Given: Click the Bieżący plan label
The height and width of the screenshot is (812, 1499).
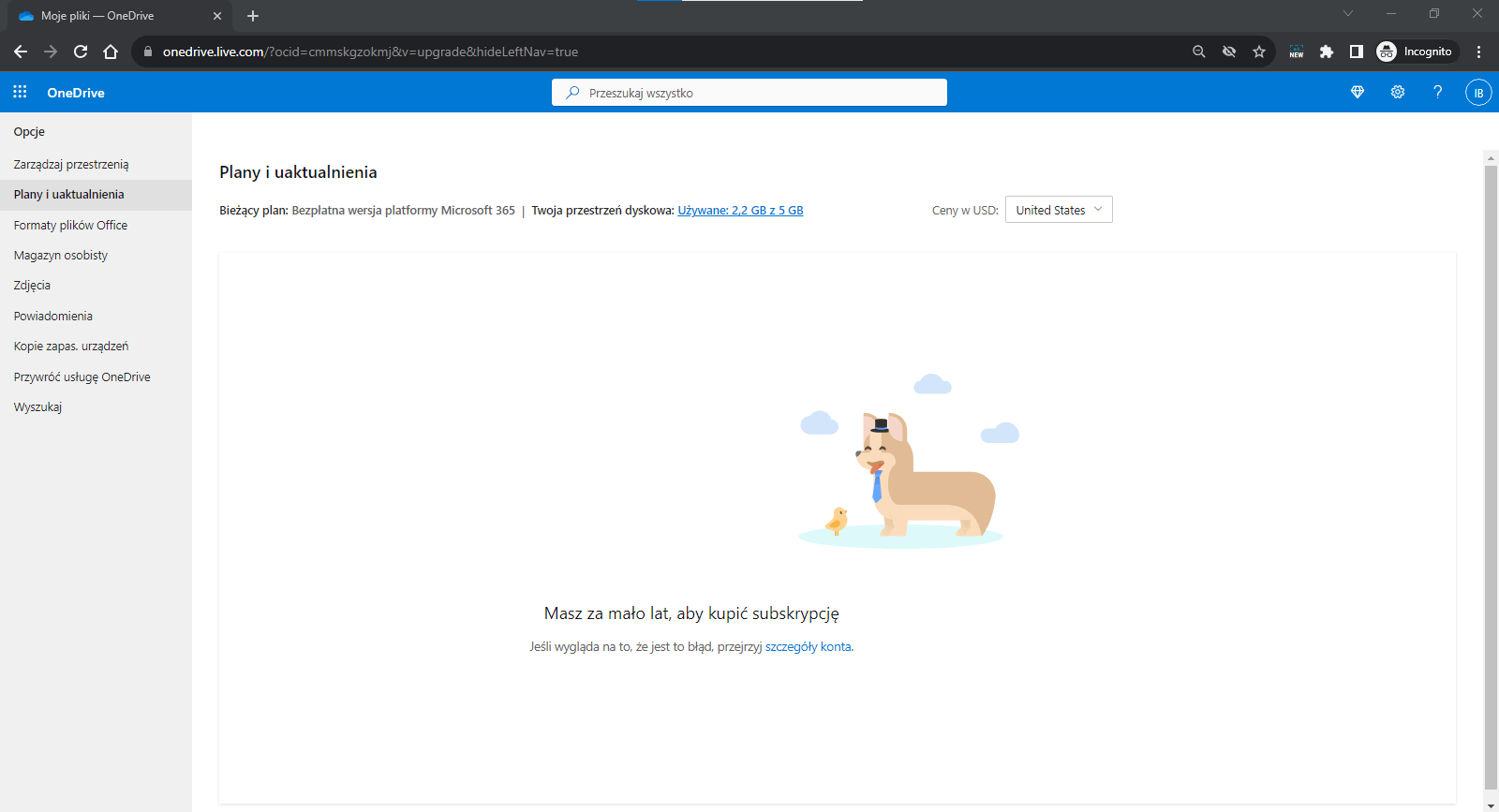Looking at the screenshot, I should [254, 211].
